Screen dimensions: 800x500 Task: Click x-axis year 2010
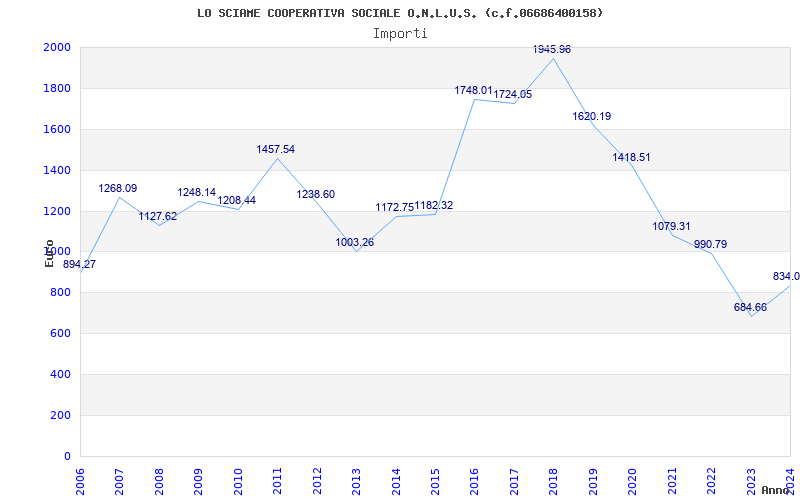[x=238, y=480]
